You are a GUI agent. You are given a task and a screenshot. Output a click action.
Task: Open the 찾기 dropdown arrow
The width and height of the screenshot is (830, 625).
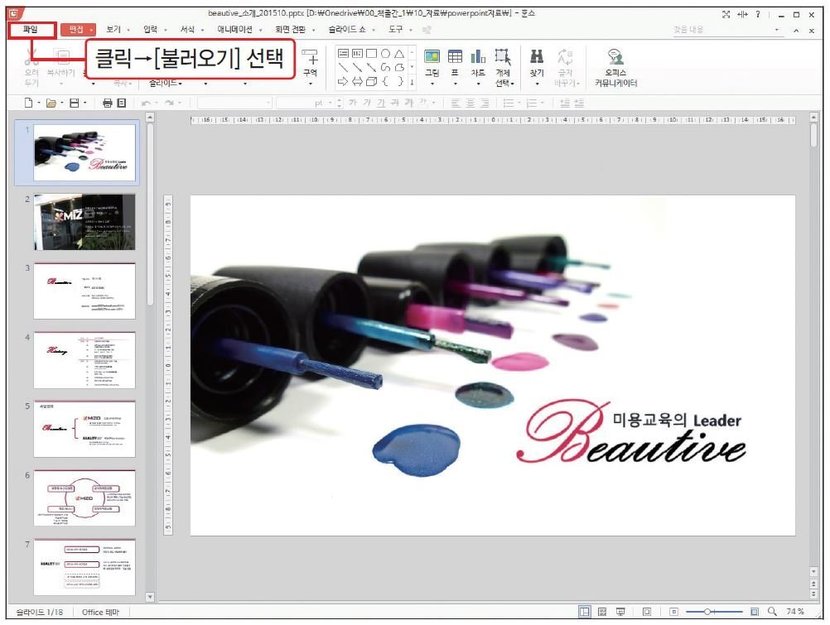[537, 83]
